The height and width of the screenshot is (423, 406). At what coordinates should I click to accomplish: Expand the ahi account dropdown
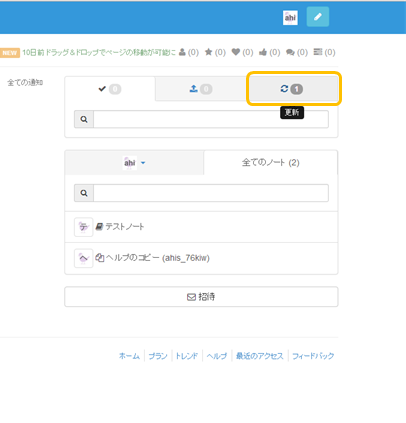point(134,163)
